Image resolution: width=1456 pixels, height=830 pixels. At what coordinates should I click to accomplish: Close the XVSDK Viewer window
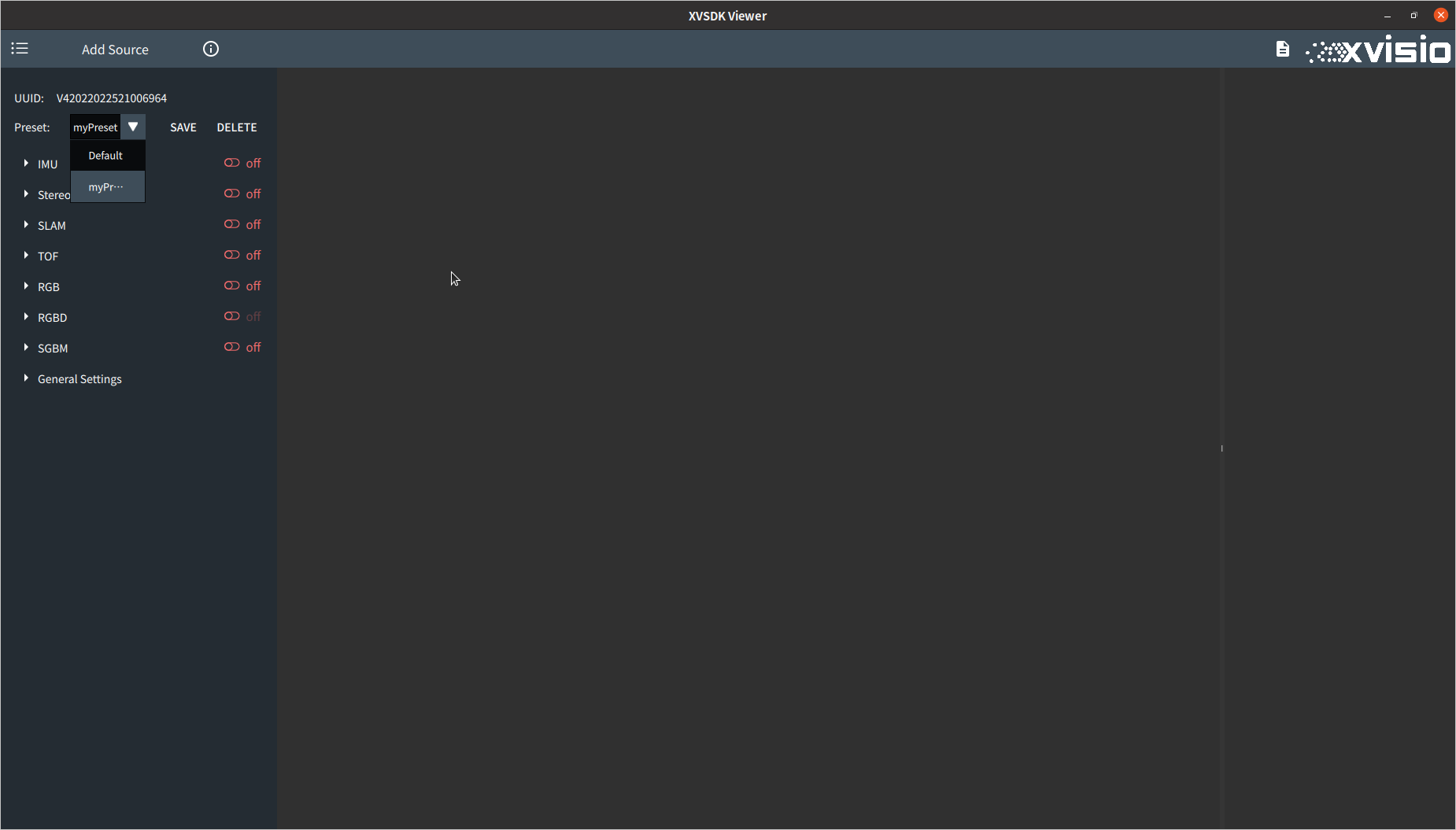tap(1441, 15)
